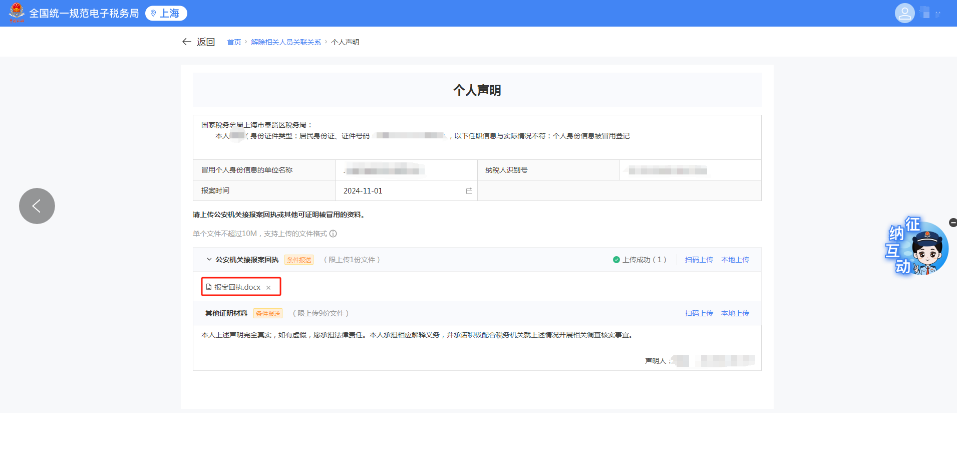Expand the user account dropdown arrow
Image resolution: width=957 pixels, height=454 pixels.
pyautogui.click(x=938, y=14)
